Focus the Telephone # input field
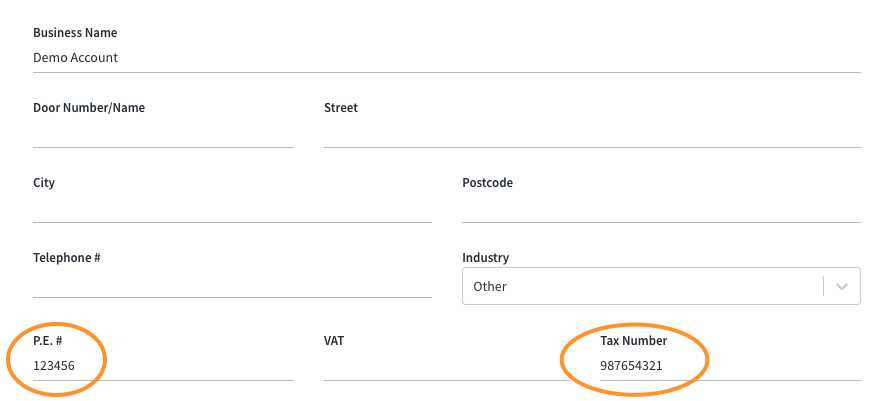Screen dimensions: 877x401 point(232,282)
